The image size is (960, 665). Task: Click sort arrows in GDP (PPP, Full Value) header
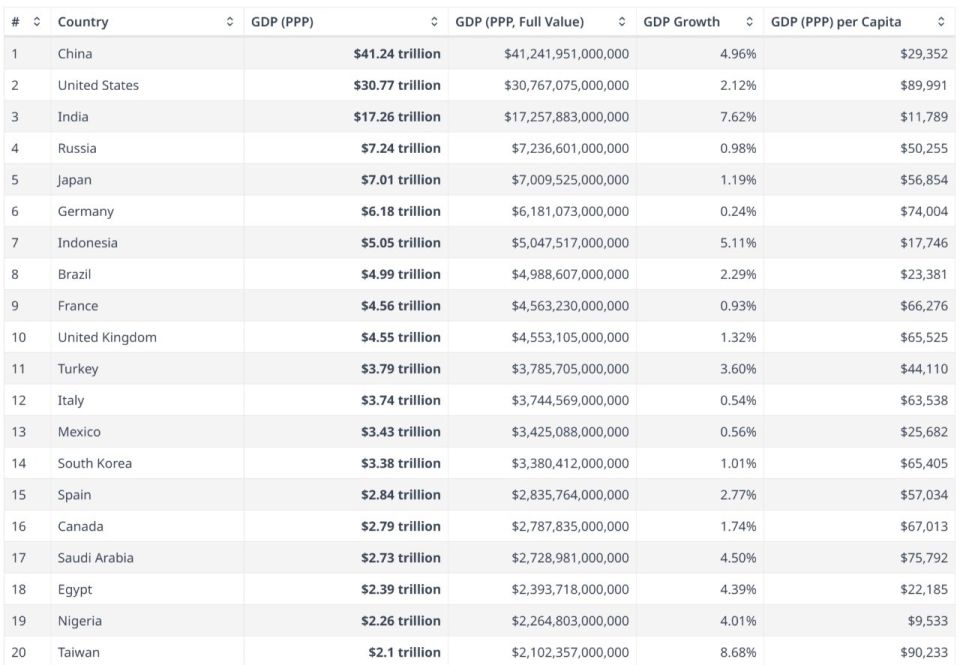pos(622,22)
